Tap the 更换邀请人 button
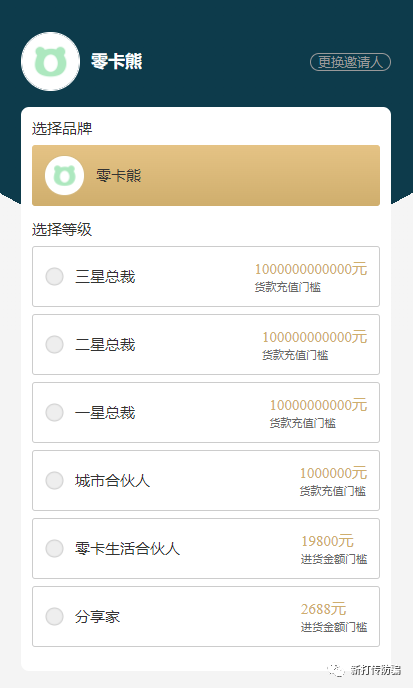 coord(350,62)
